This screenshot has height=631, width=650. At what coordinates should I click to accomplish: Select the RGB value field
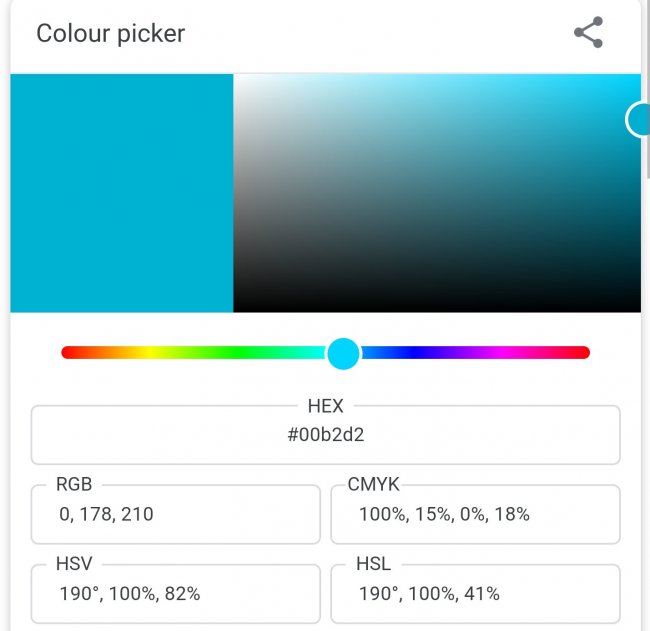pos(175,515)
